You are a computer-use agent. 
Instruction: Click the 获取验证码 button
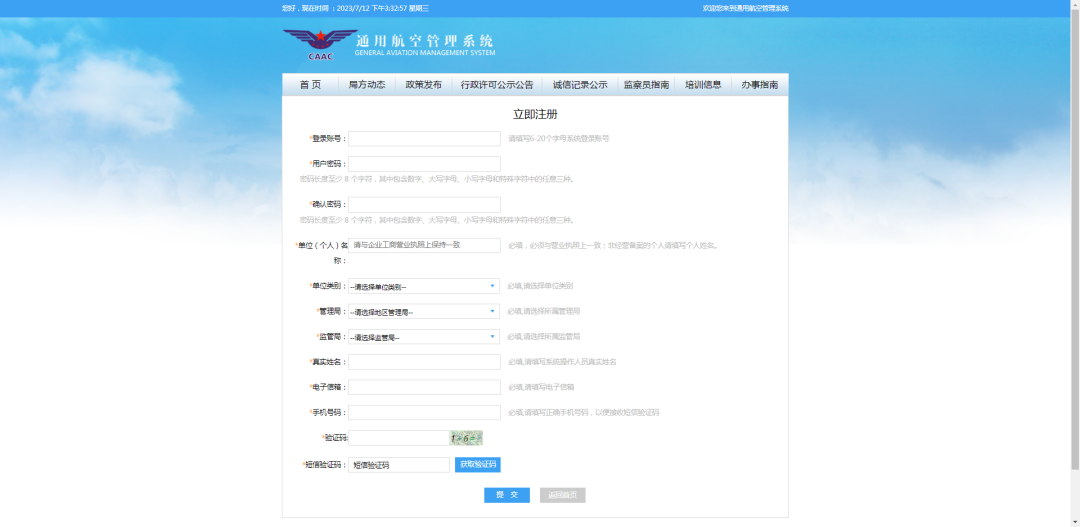click(477, 465)
